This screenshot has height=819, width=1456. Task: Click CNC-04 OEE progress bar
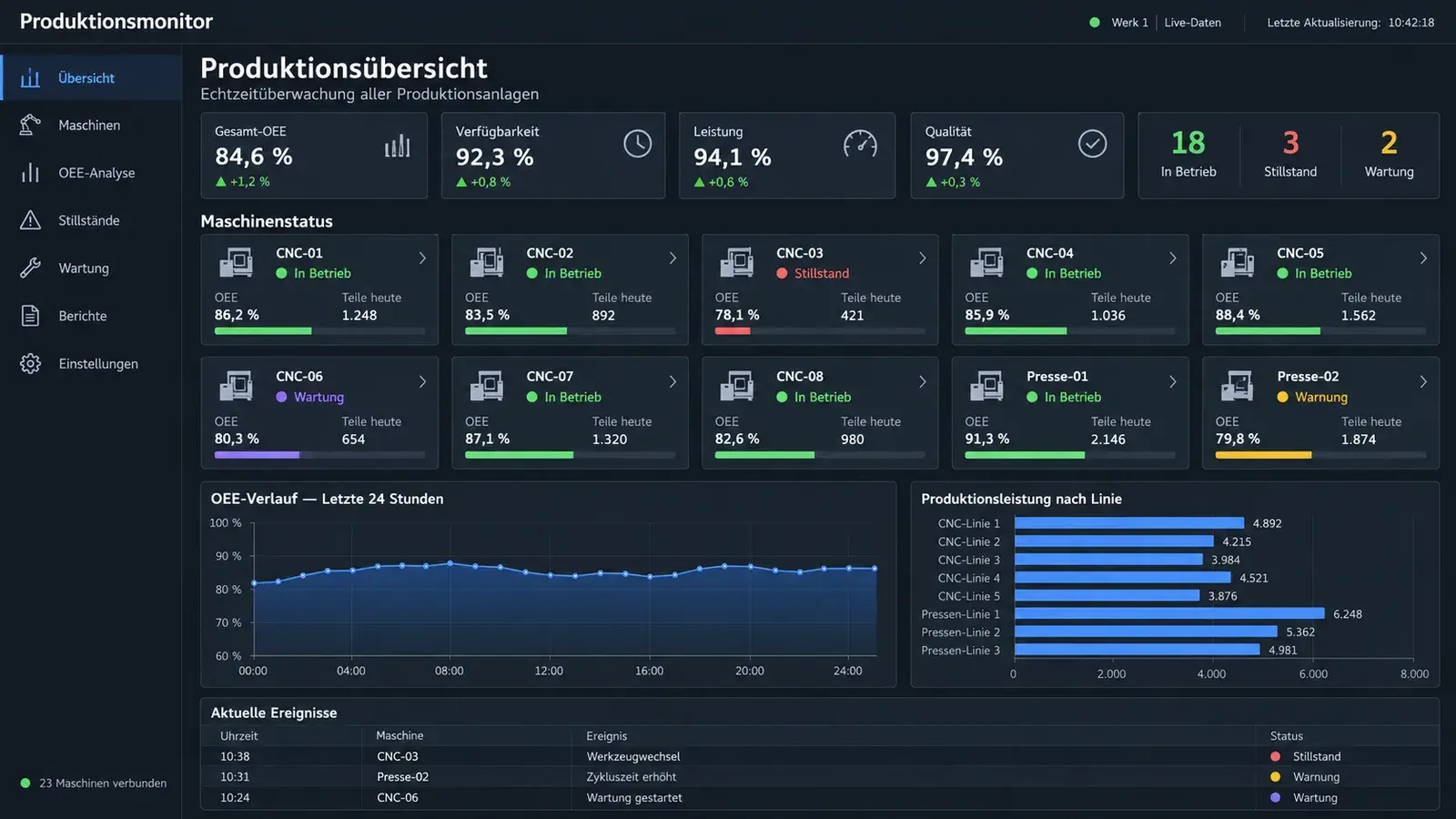(x=1070, y=331)
